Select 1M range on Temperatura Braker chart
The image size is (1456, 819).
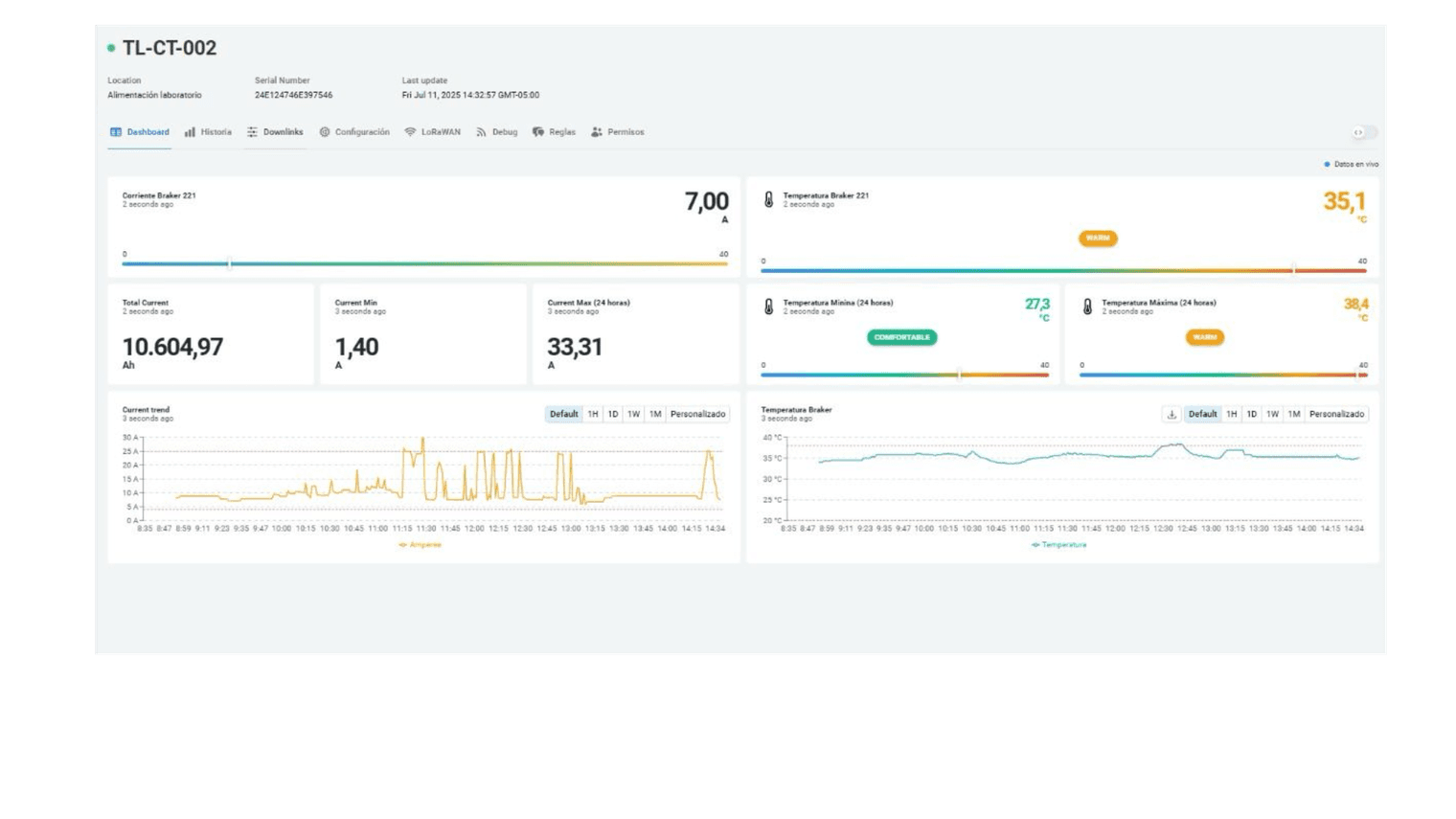click(x=1294, y=414)
